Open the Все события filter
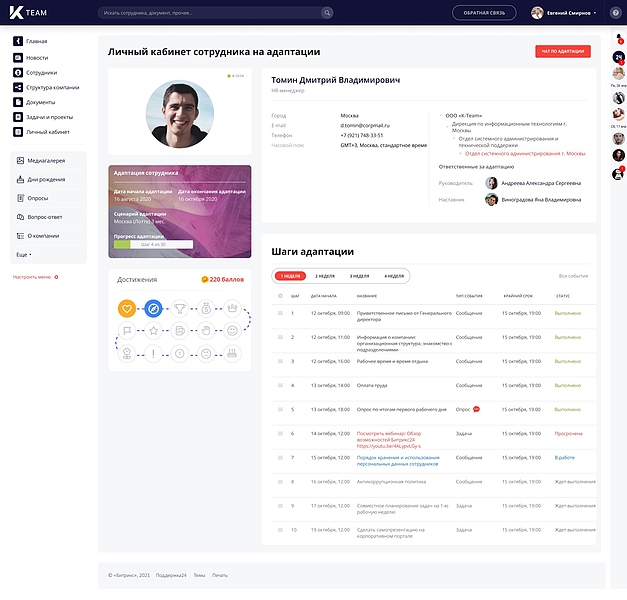 point(573,275)
